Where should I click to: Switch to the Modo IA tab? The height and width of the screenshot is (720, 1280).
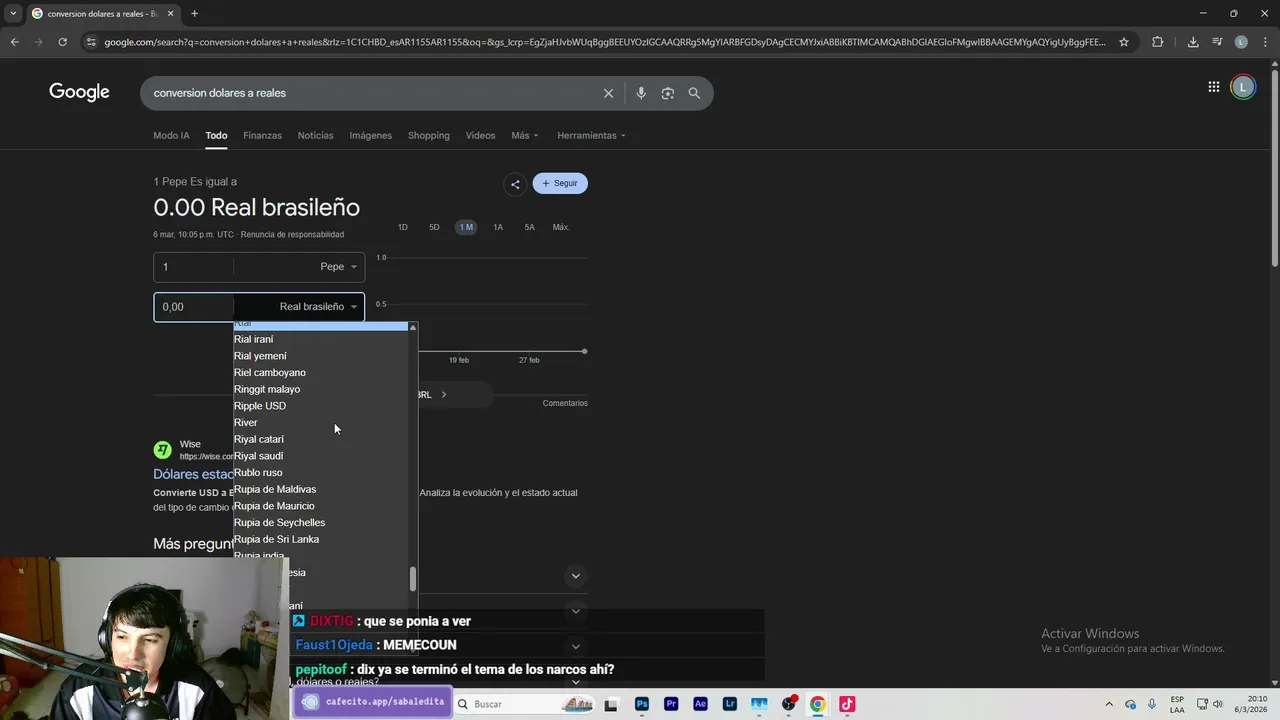tap(171, 135)
